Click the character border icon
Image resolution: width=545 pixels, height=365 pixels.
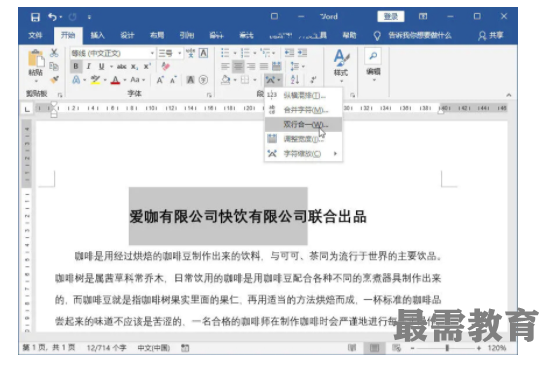tap(204, 53)
